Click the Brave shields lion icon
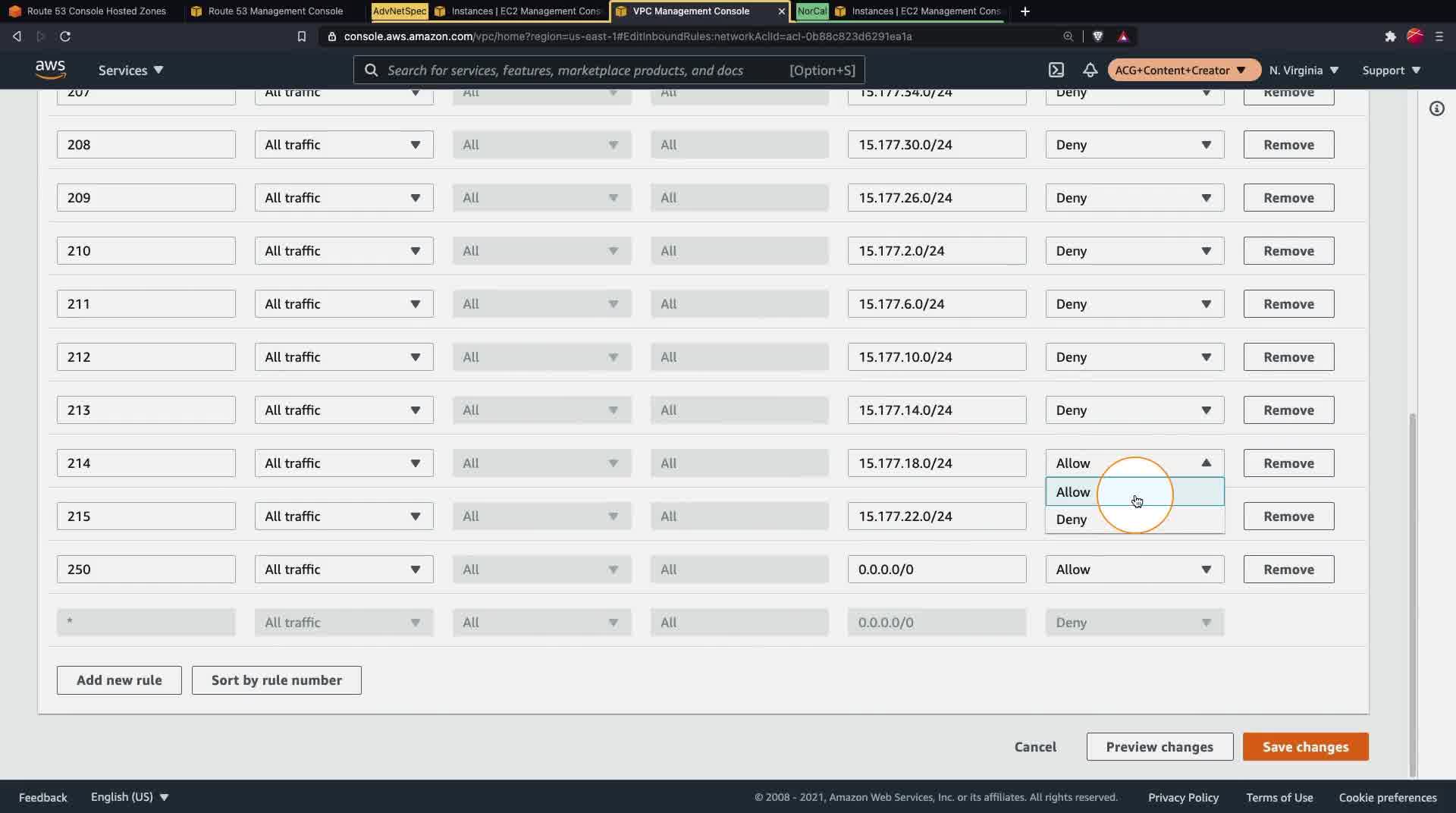The width and height of the screenshot is (1456, 813). point(1097,36)
